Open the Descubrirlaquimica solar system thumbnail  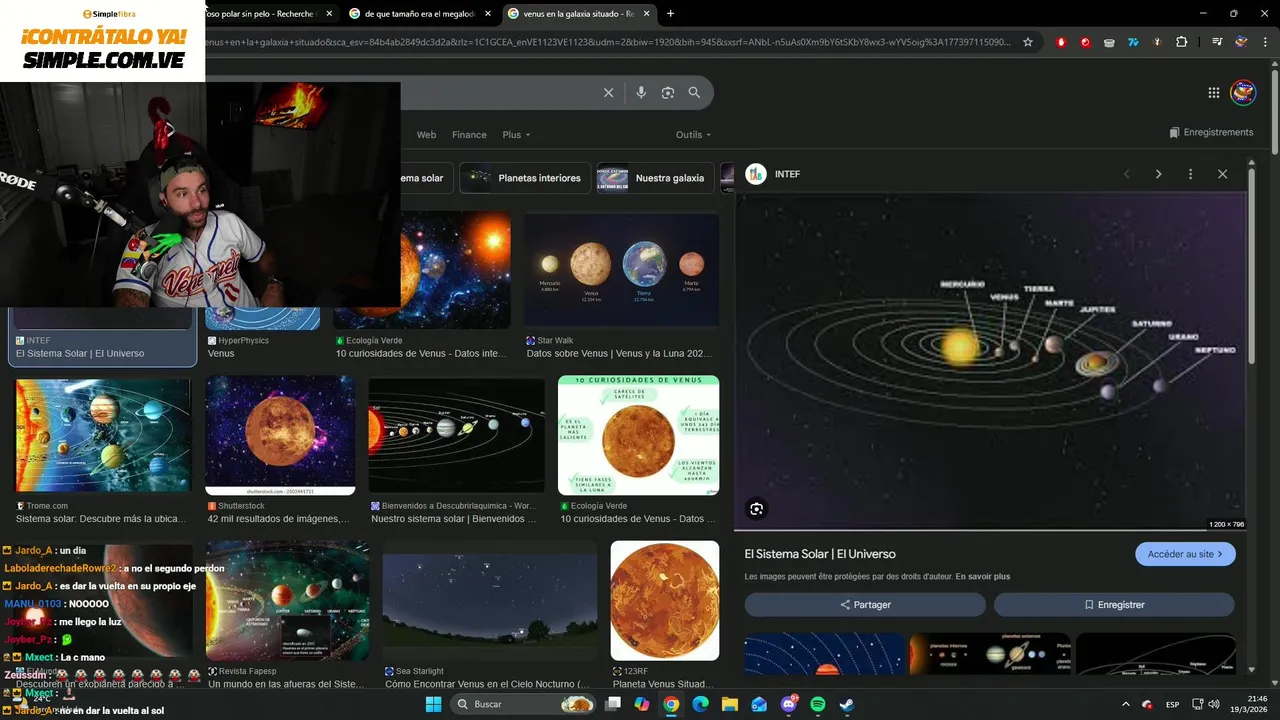point(457,435)
